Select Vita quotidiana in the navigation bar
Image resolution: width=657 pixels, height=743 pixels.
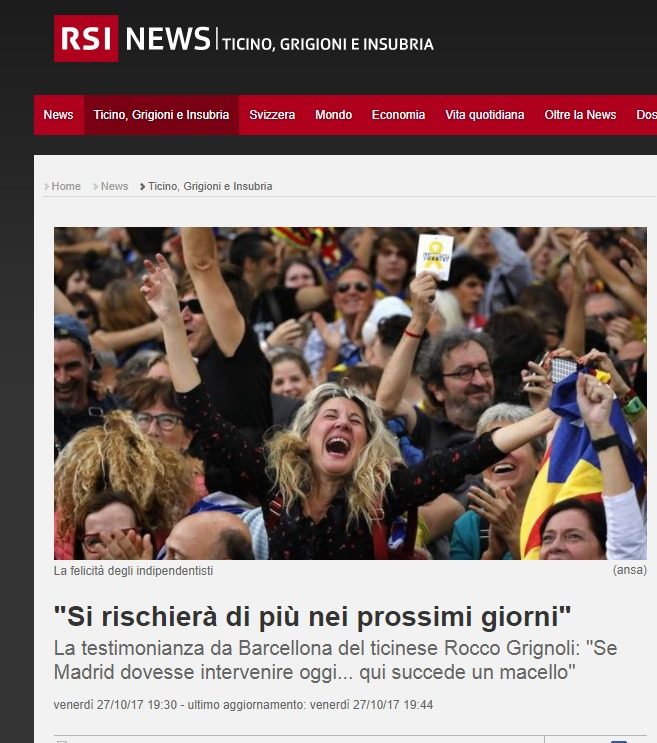pyautogui.click(x=485, y=115)
